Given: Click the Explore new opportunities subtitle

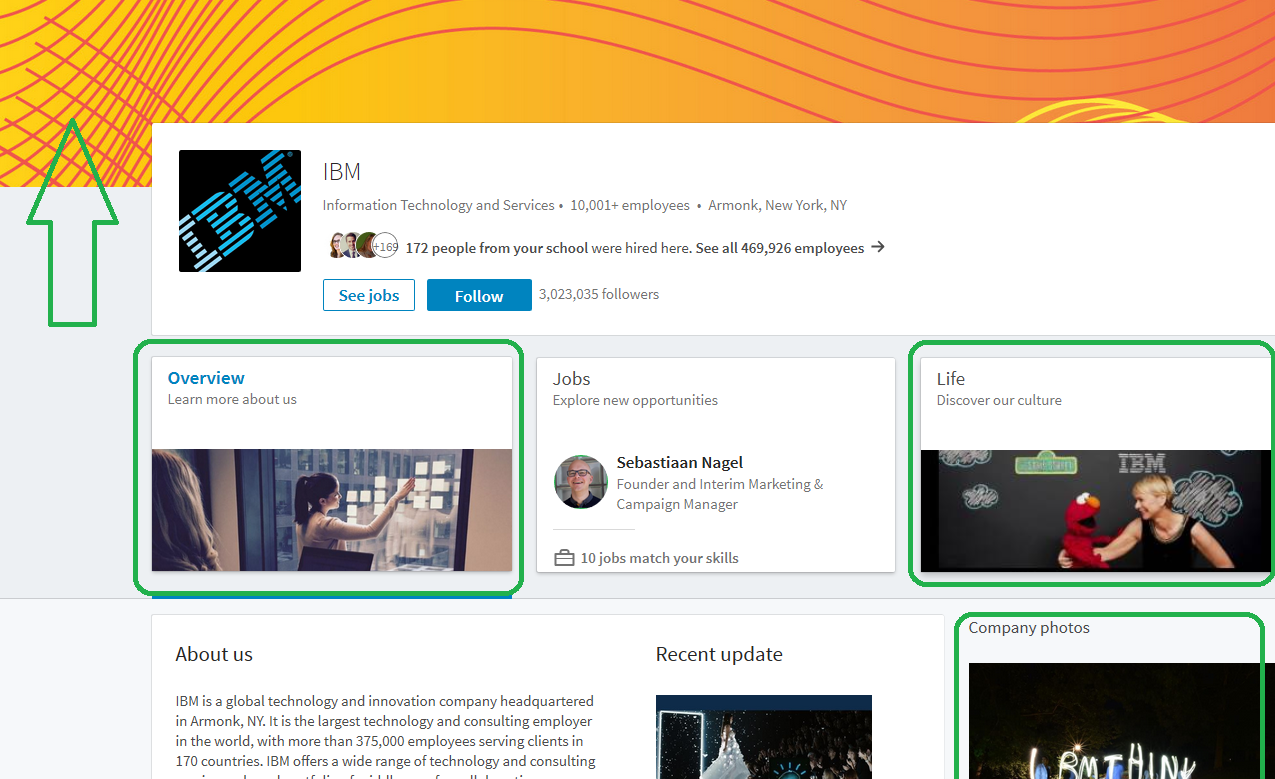Looking at the screenshot, I should 635,400.
